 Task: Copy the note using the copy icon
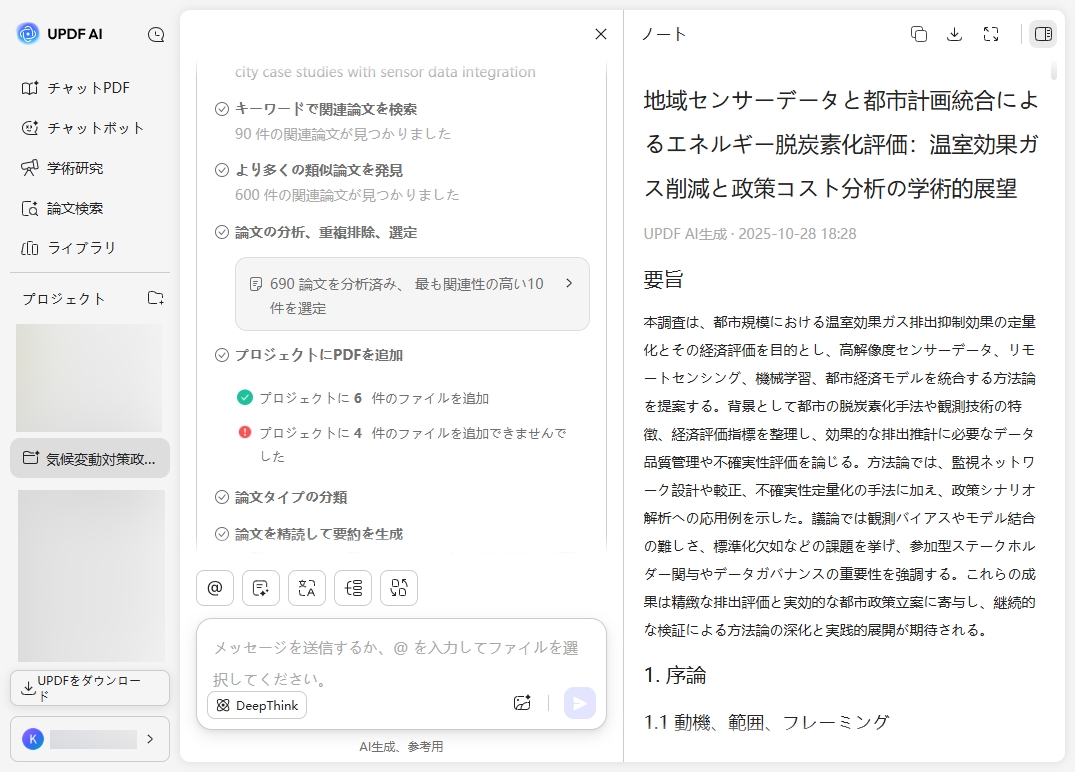918,33
